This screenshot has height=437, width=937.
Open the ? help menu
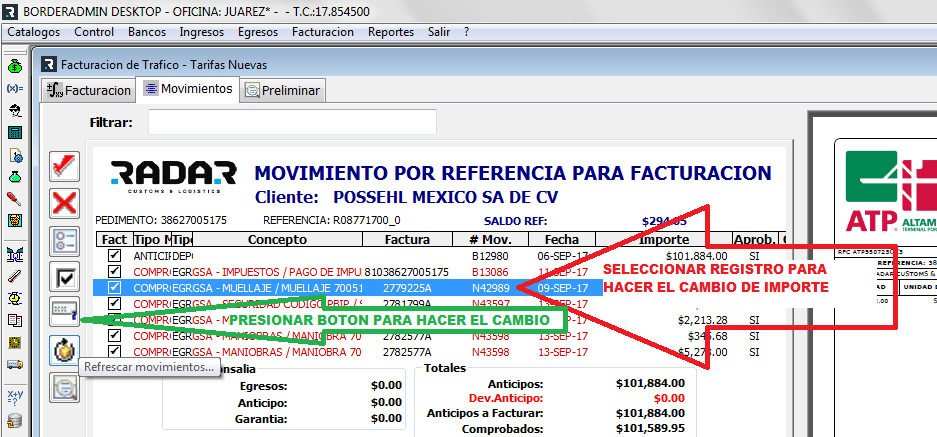[x=467, y=32]
